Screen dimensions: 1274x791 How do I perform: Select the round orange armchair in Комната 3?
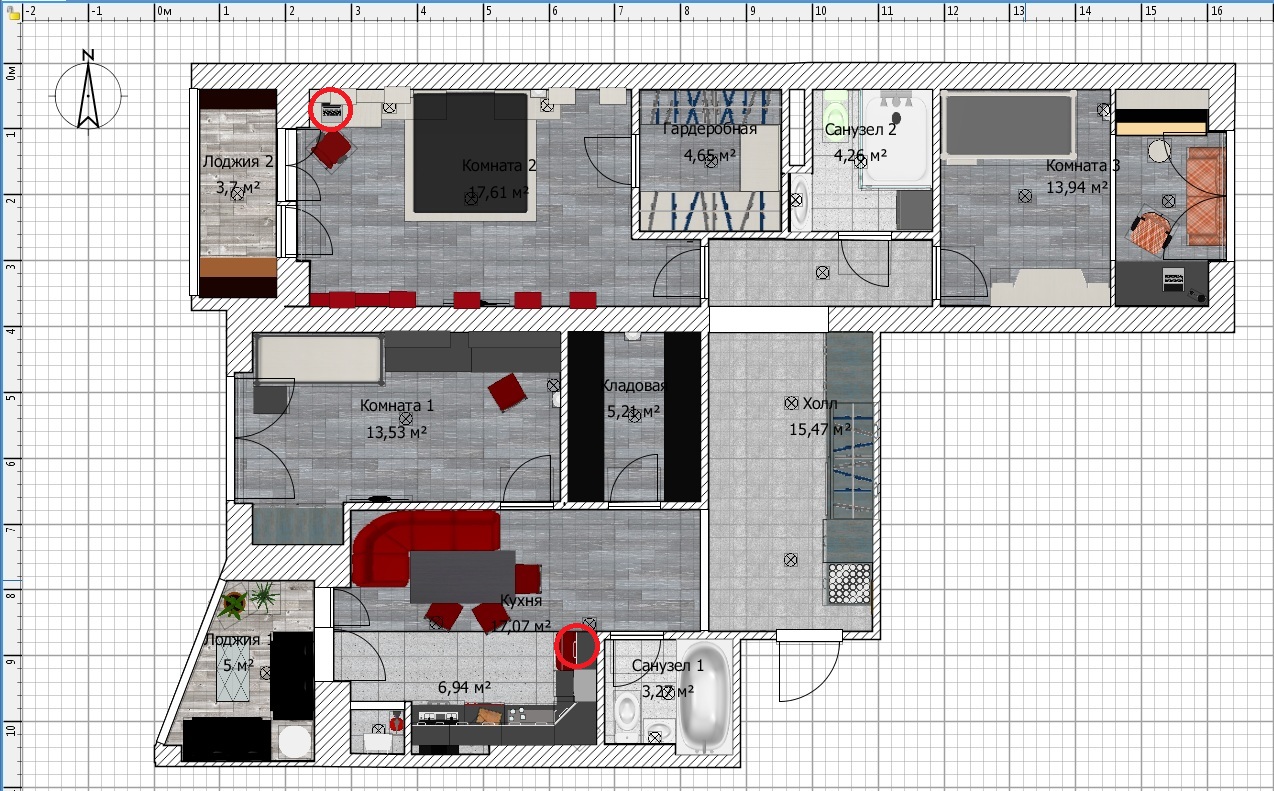point(1151,233)
